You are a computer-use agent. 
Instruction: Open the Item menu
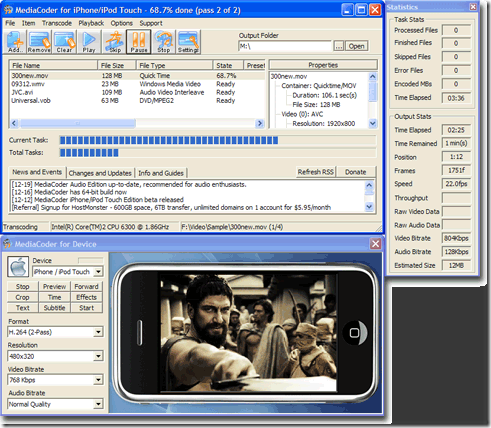point(28,23)
